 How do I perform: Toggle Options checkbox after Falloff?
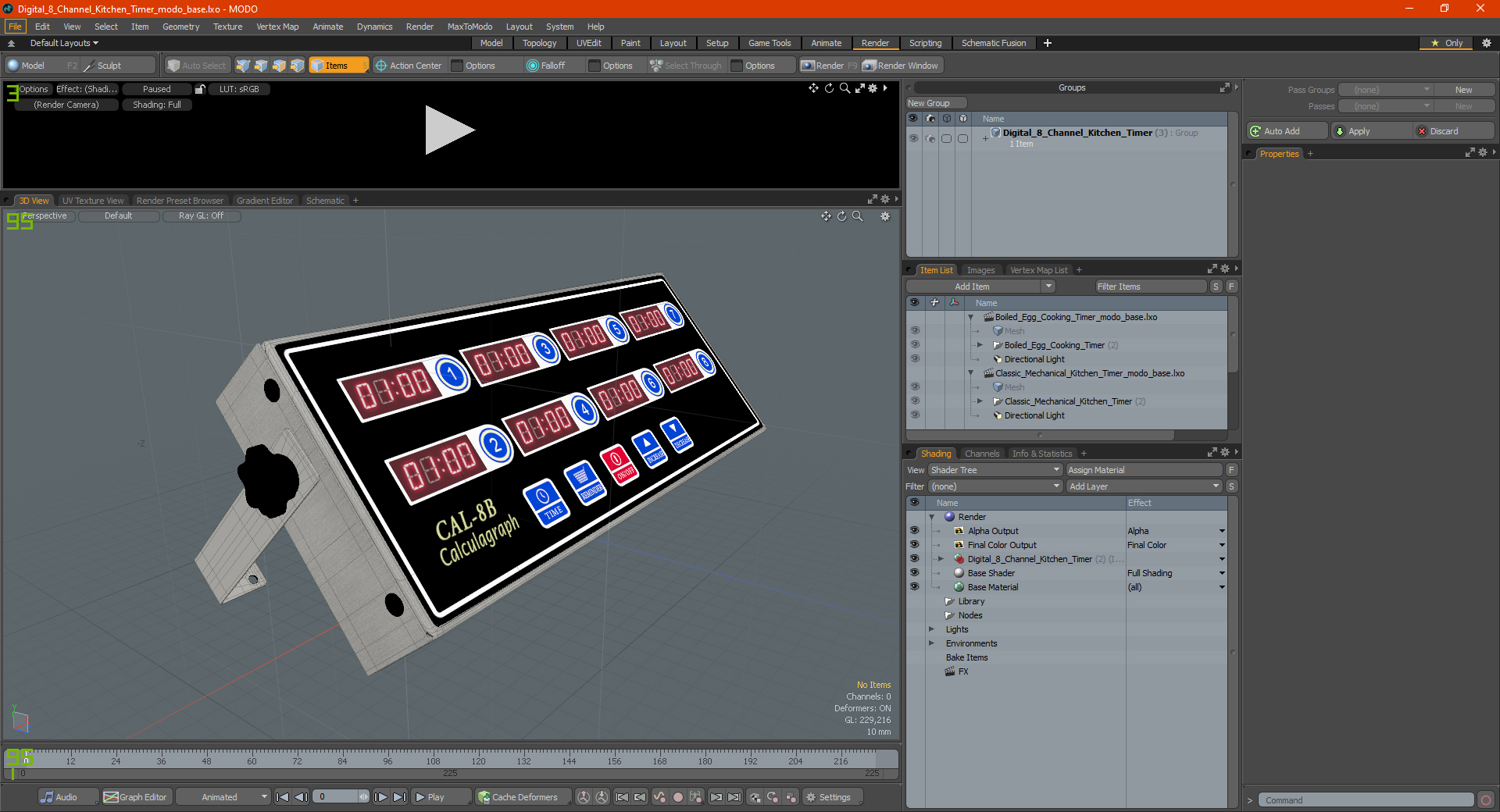tap(595, 66)
